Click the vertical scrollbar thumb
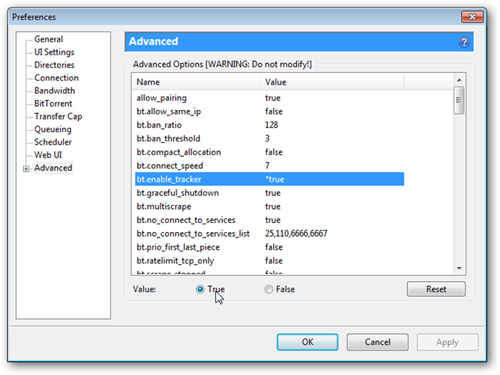The image size is (500, 375). coord(459,100)
